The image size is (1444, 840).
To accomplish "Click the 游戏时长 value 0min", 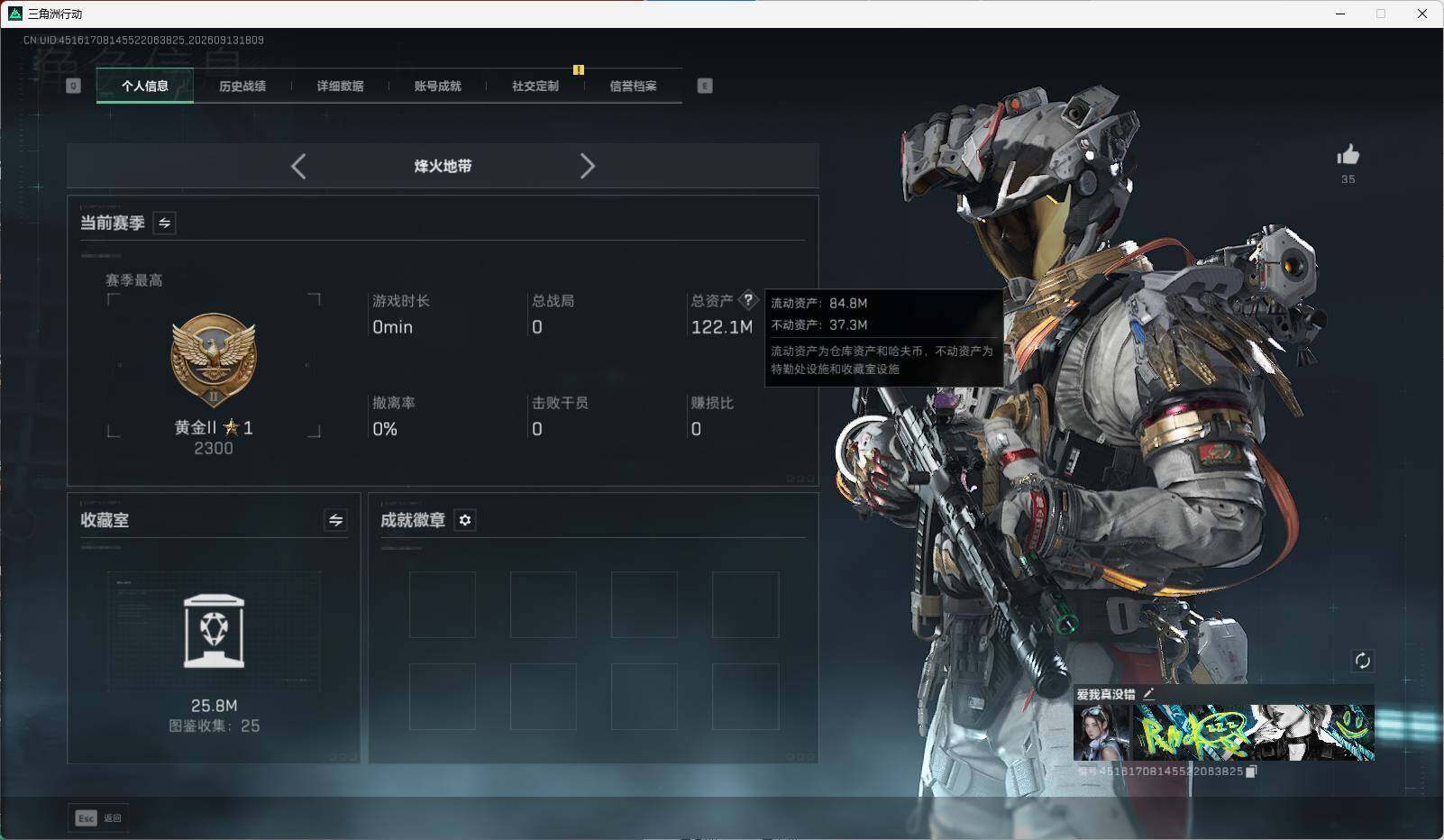I will click(393, 327).
